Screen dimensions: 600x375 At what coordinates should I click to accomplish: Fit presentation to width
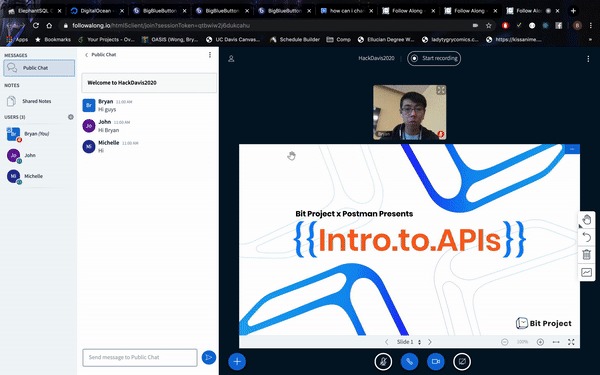tap(556, 342)
